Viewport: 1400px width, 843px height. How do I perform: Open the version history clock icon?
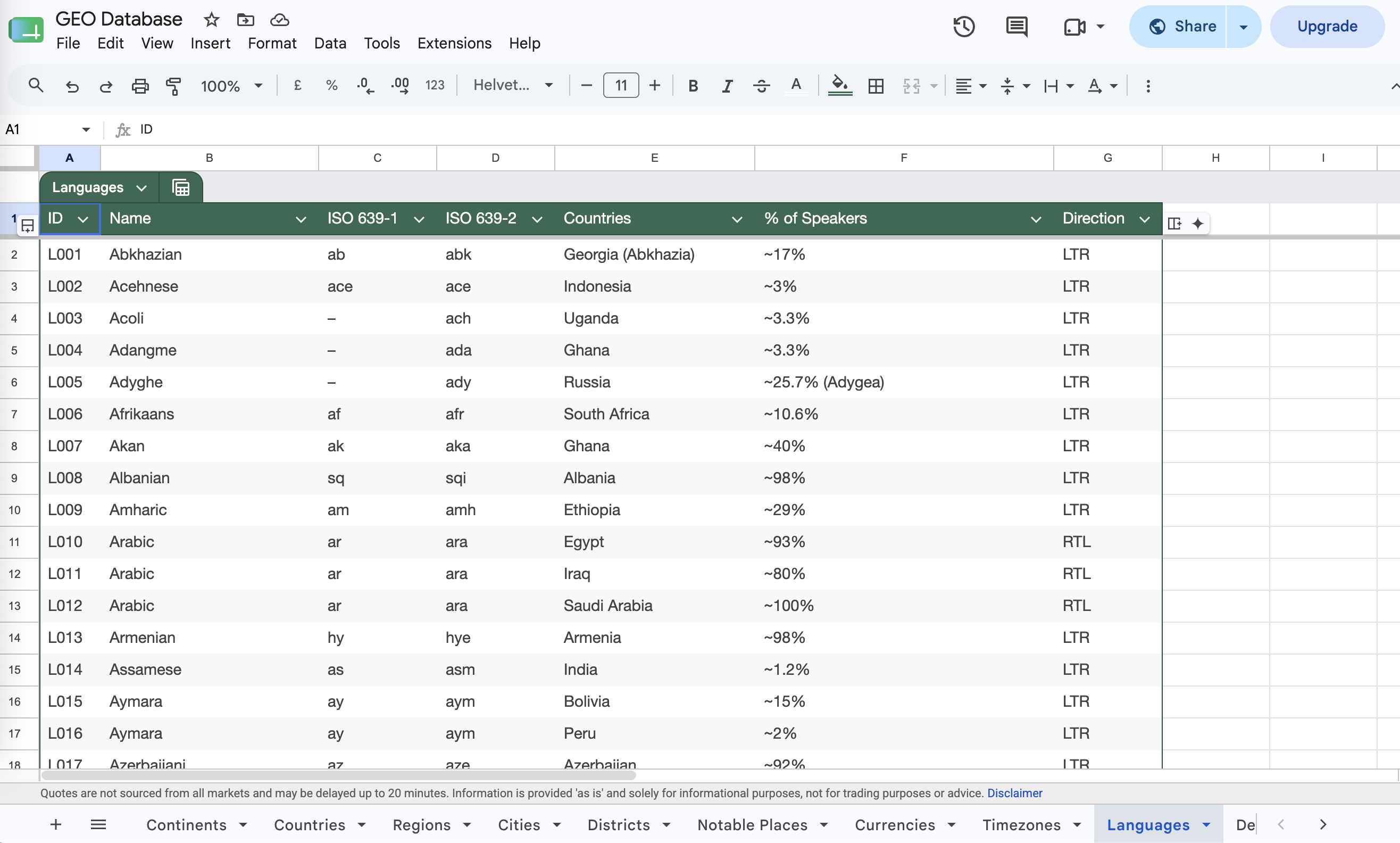[x=964, y=27]
